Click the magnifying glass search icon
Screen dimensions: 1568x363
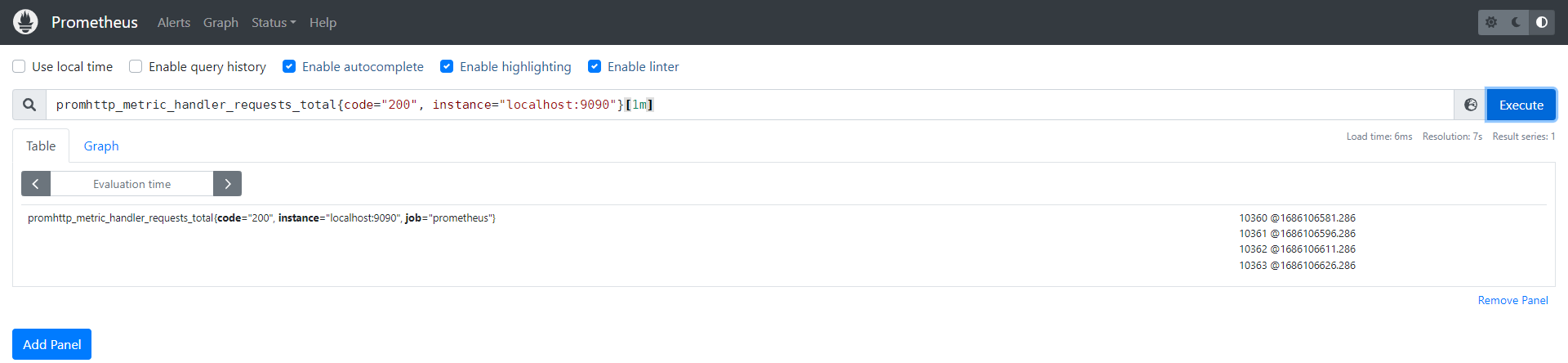pyautogui.click(x=29, y=105)
